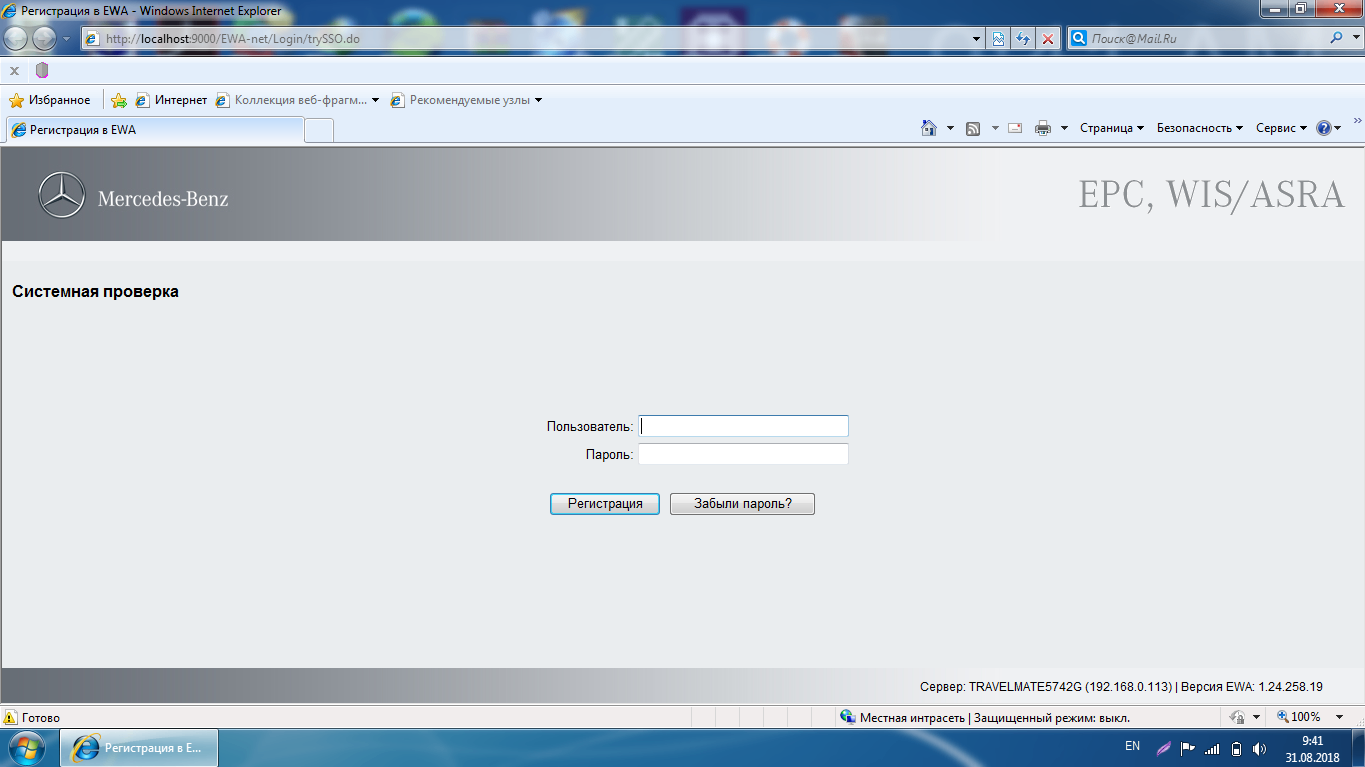This screenshot has height=767, width=1365.
Task: Open the feeds dropdown arrow
Action: [994, 128]
